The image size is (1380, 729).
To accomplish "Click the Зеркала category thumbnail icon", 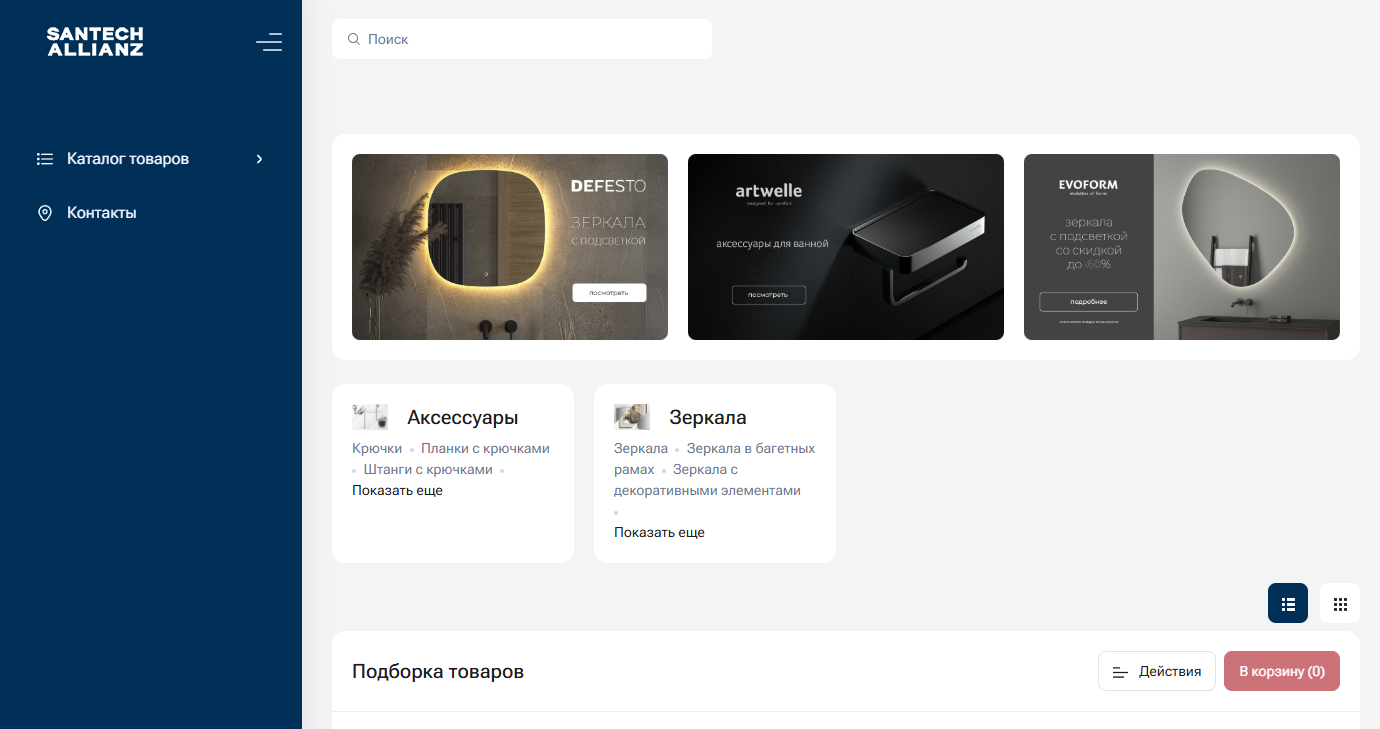I will (632, 417).
